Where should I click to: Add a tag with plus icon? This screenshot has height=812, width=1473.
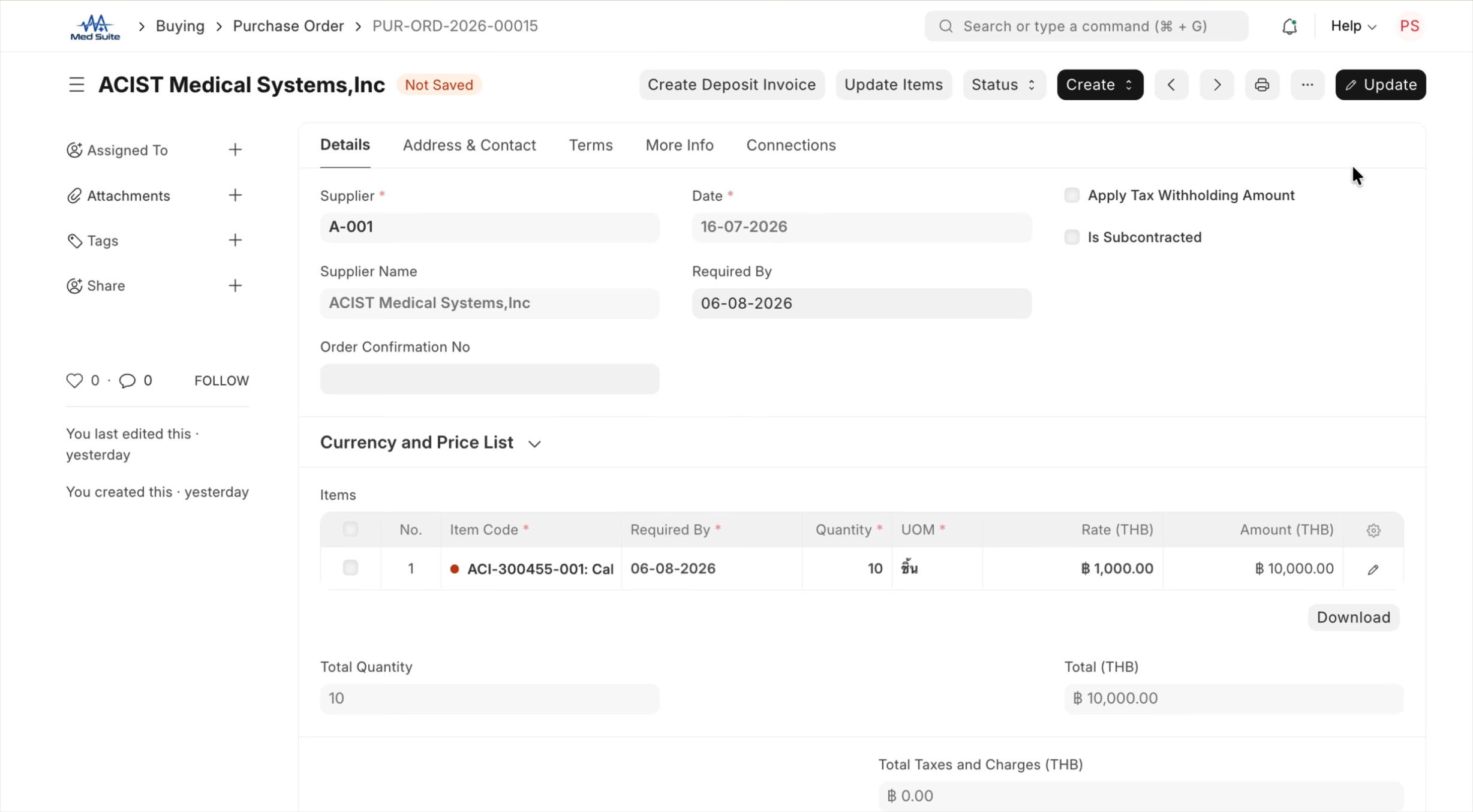point(235,240)
